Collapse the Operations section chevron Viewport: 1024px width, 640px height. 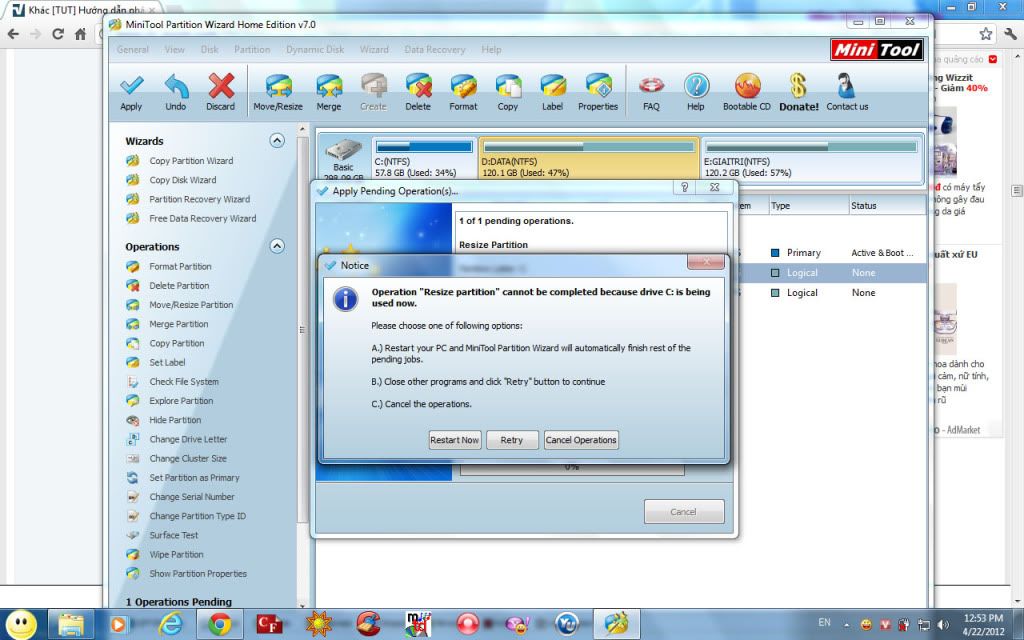277,246
